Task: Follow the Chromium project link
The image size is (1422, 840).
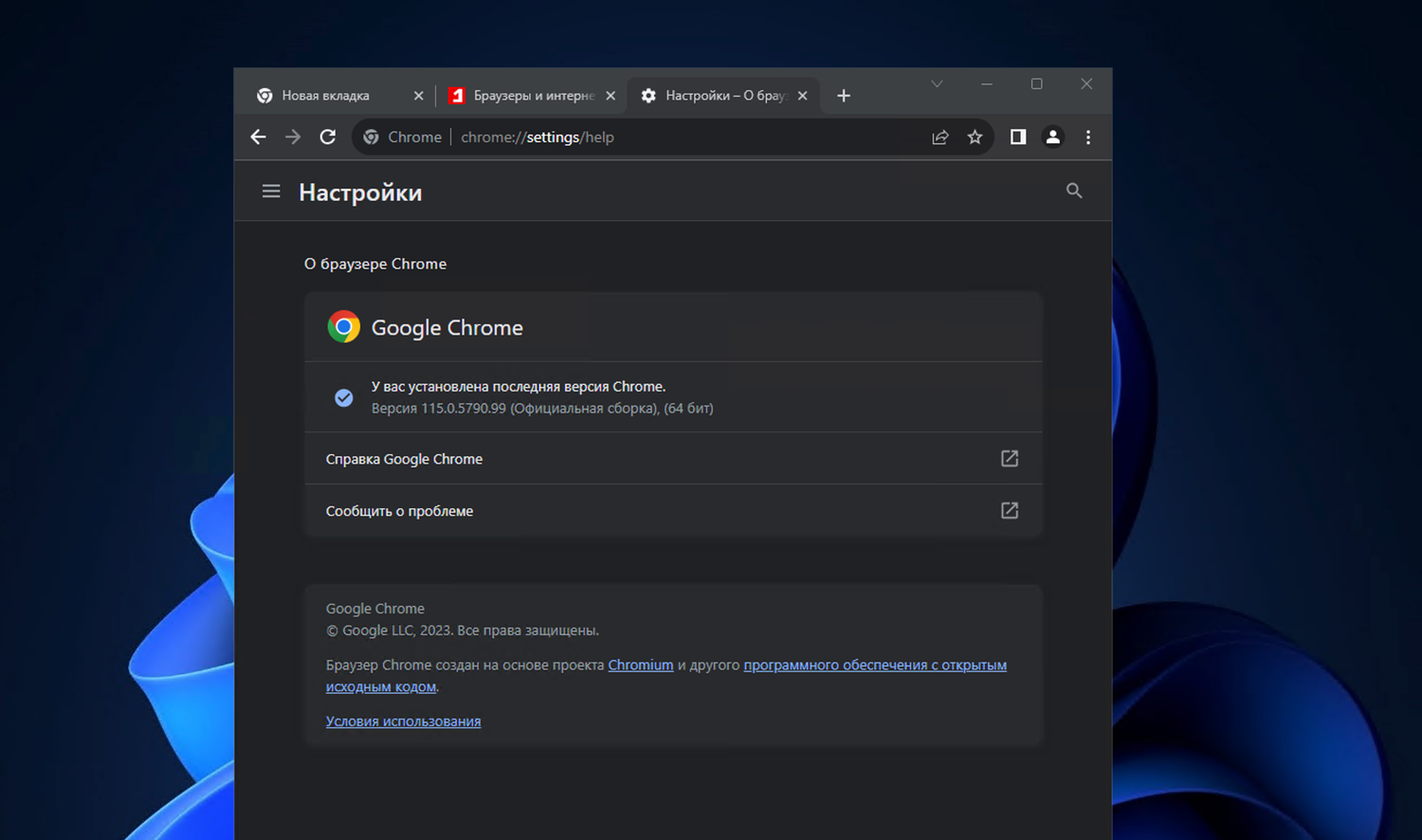Action: pyautogui.click(x=641, y=666)
